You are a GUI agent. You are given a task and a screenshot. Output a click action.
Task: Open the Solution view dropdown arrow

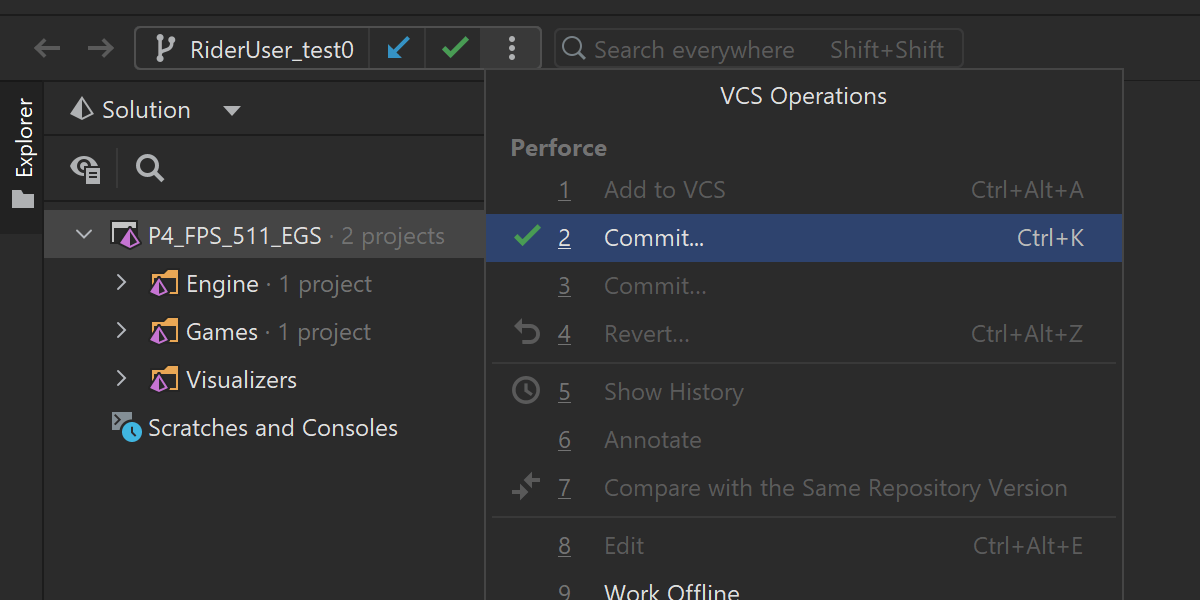[232, 110]
